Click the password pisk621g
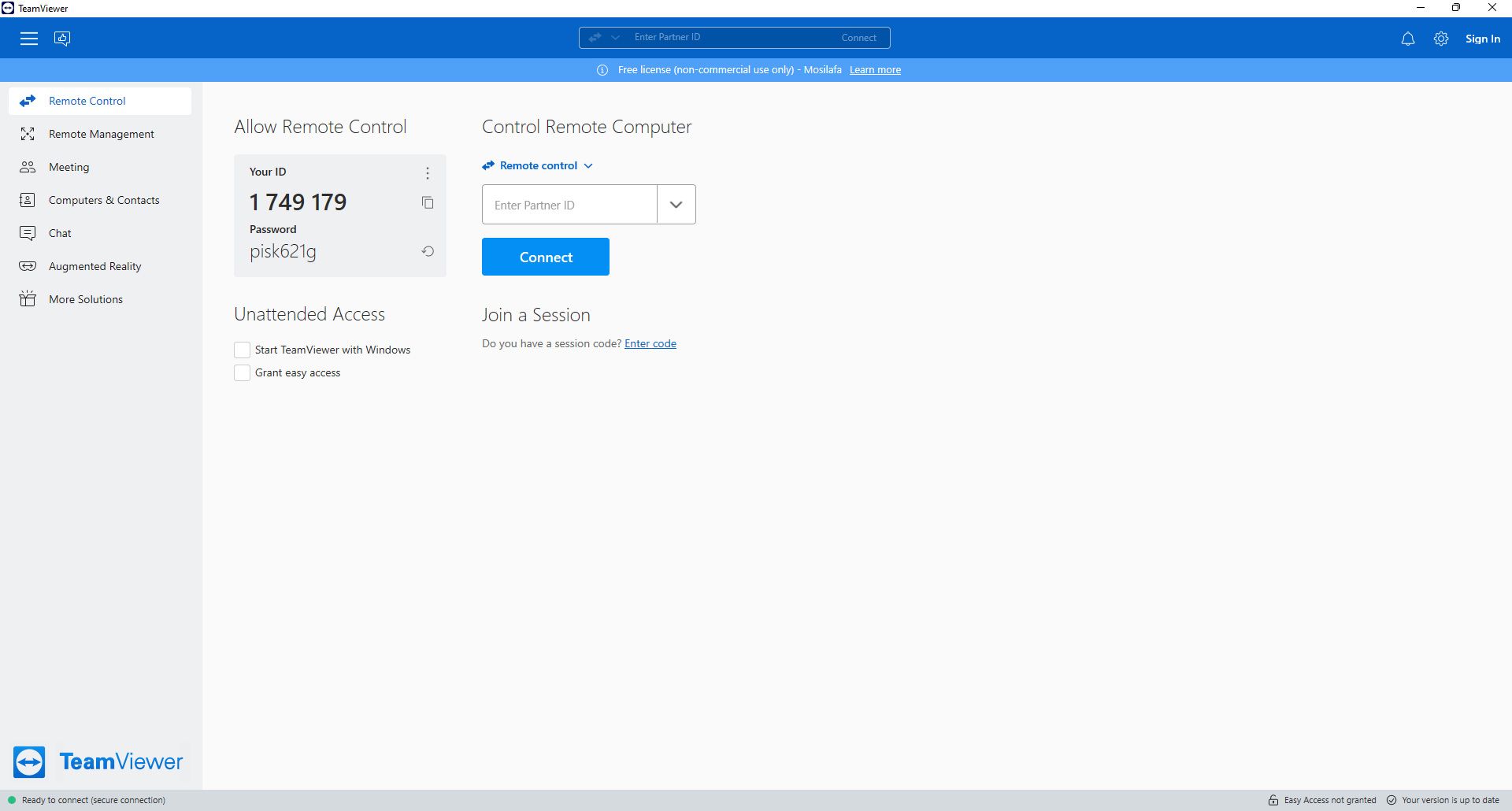 coord(283,251)
